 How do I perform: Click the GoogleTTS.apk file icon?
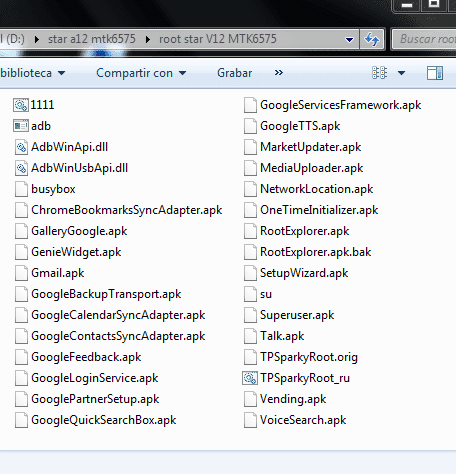250,126
